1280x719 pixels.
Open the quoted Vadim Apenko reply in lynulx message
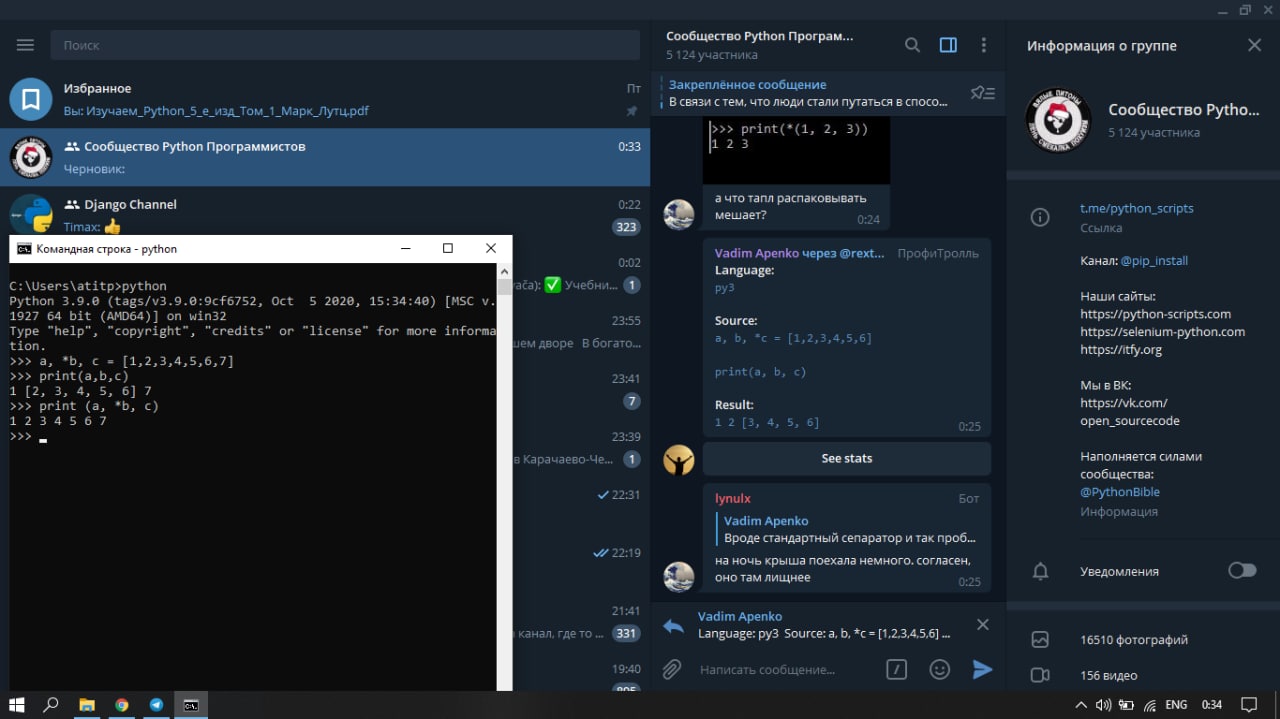point(847,529)
